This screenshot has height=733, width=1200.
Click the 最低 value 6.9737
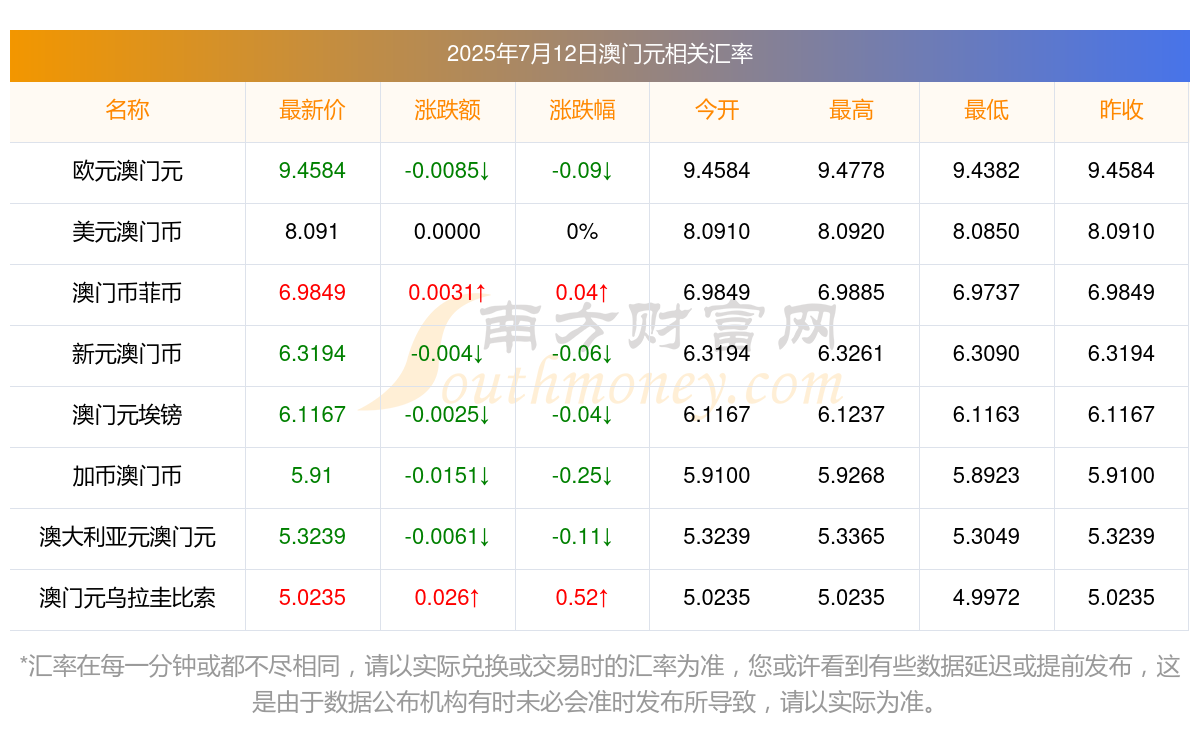click(x=986, y=293)
